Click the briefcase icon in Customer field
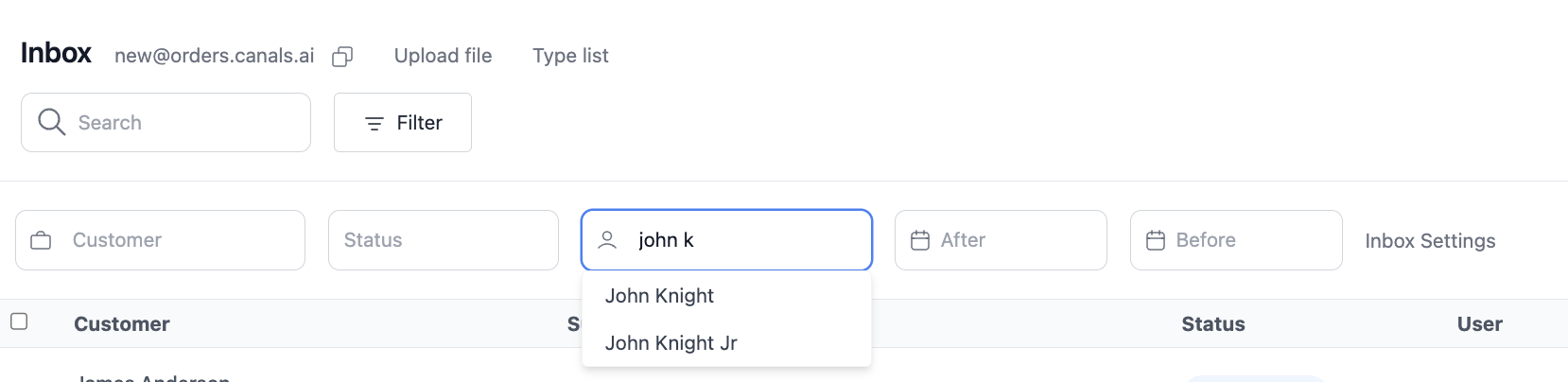The width and height of the screenshot is (1568, 382). [41, 240]
